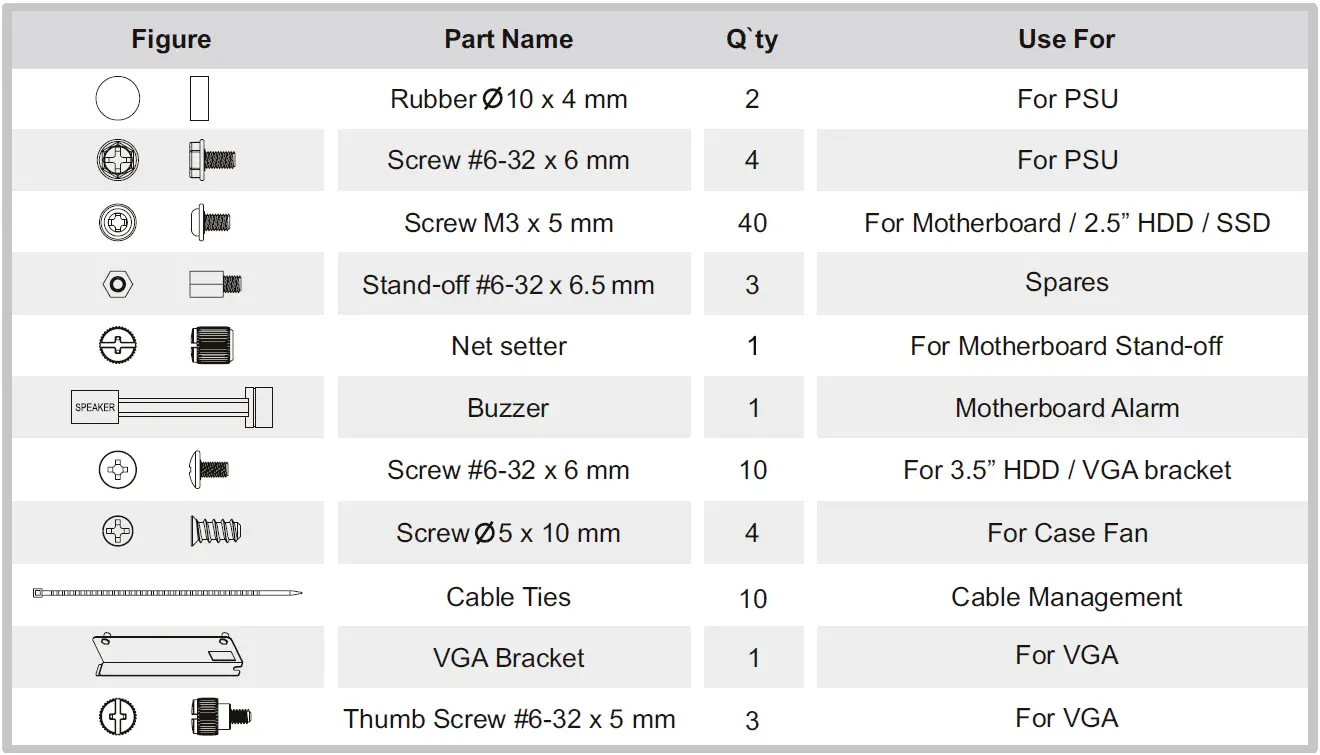The image size is (1320, 755).
Task: Click the Stand-off #6-32 x 6.5 mm name
Action: pos(508,285)
